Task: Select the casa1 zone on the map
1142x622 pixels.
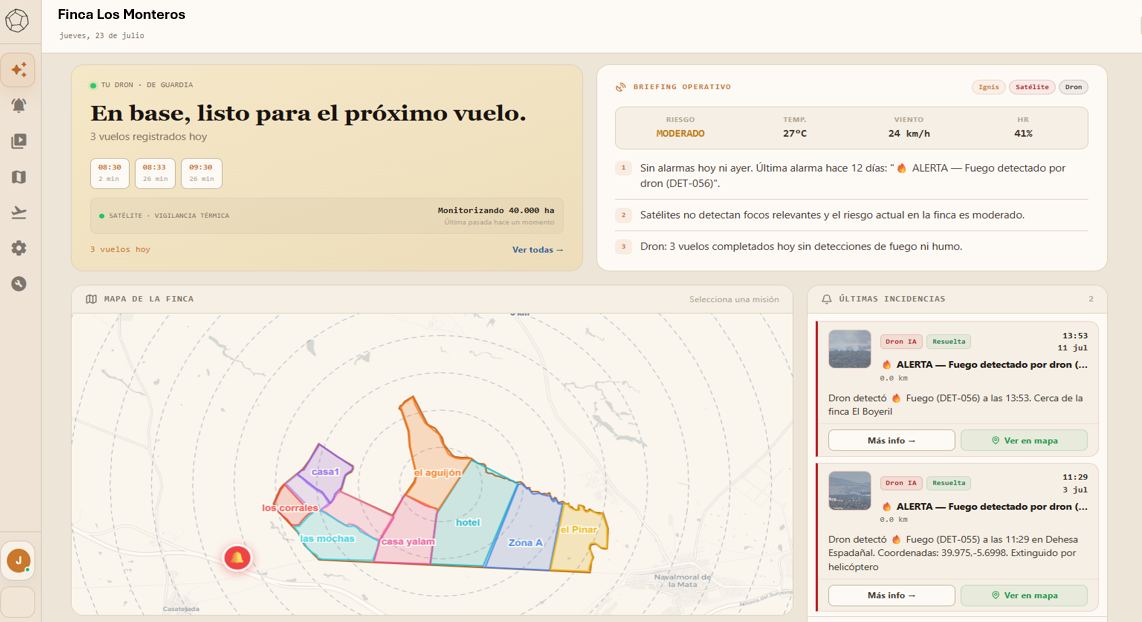Action: coord(325,471)
